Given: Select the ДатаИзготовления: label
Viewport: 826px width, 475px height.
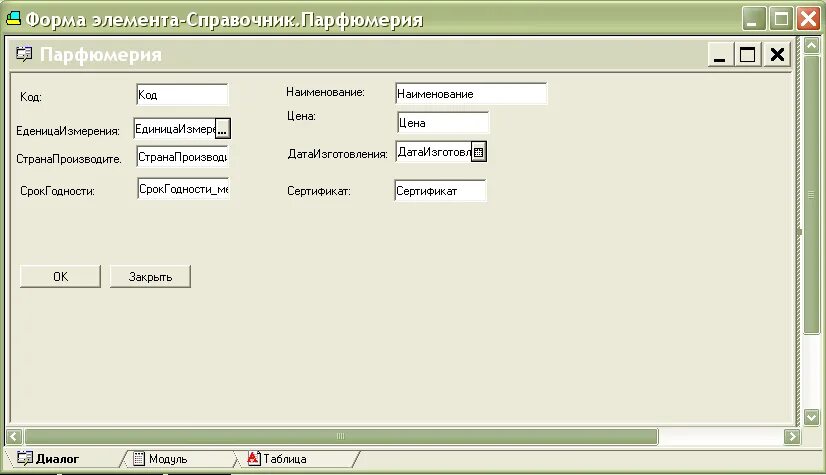Looking at the screenshot, I should pos(338,154).
